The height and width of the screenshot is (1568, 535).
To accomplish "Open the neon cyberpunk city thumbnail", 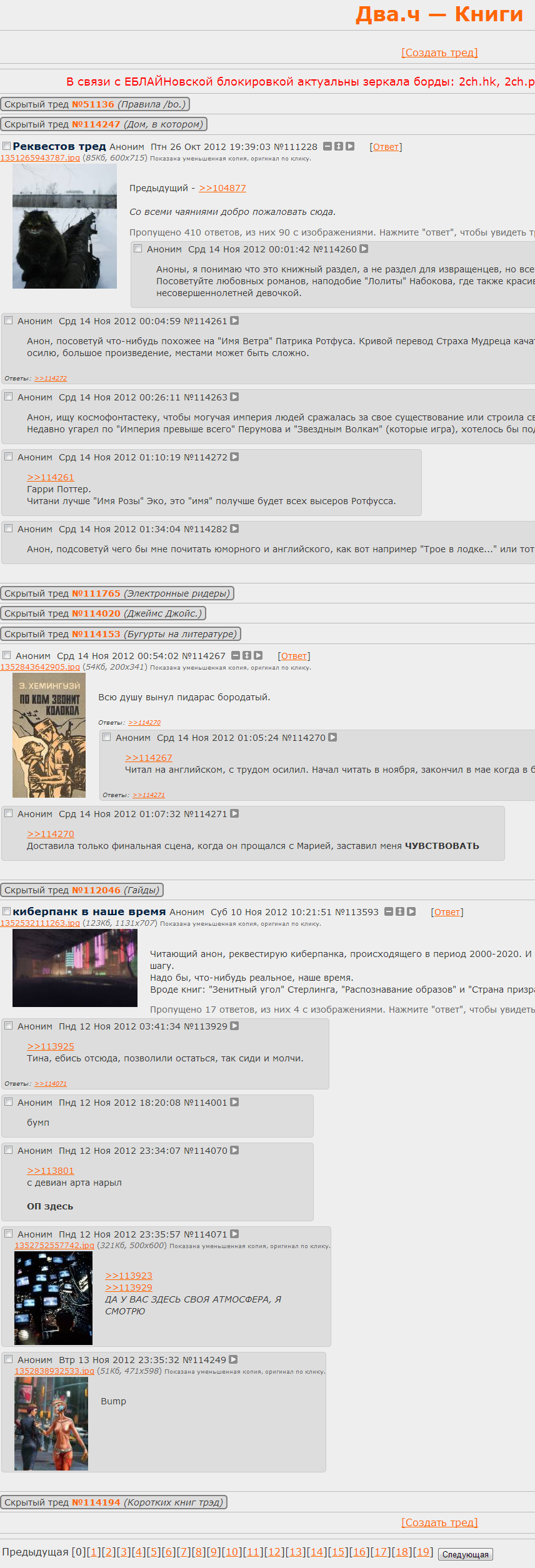I will [x=75, y=968].
